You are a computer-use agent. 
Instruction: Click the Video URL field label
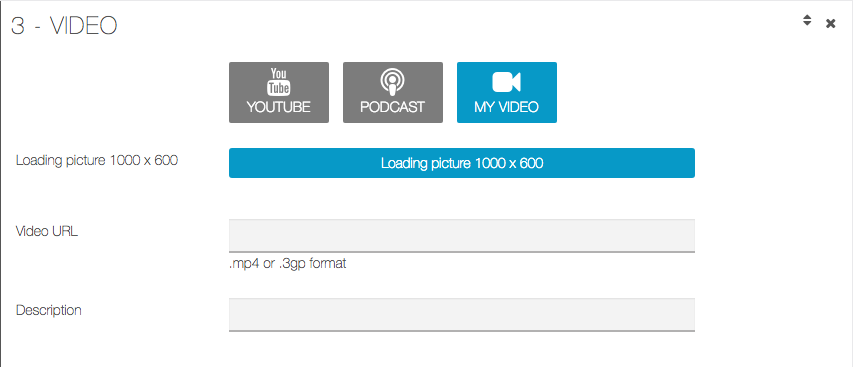(x=47, y=231)
